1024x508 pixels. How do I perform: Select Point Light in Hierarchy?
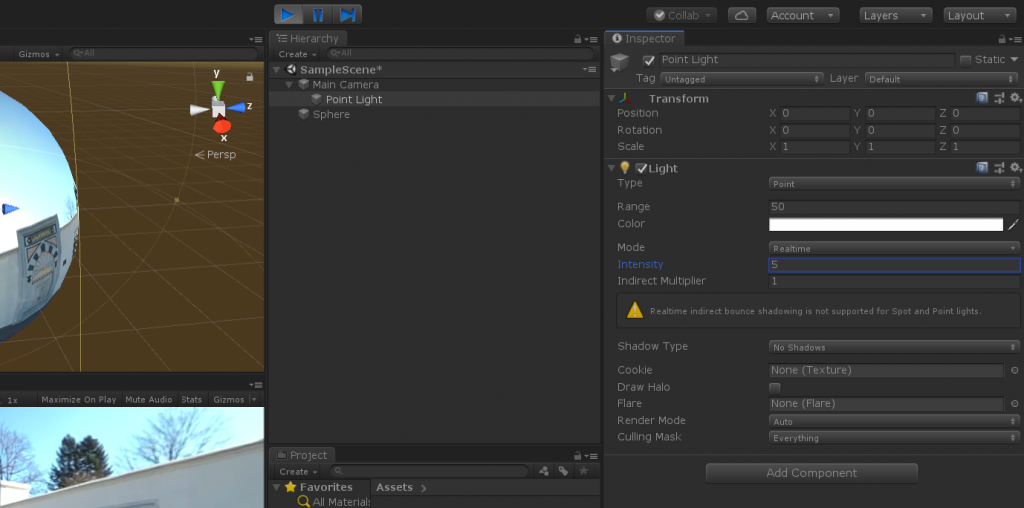(354, 99)
